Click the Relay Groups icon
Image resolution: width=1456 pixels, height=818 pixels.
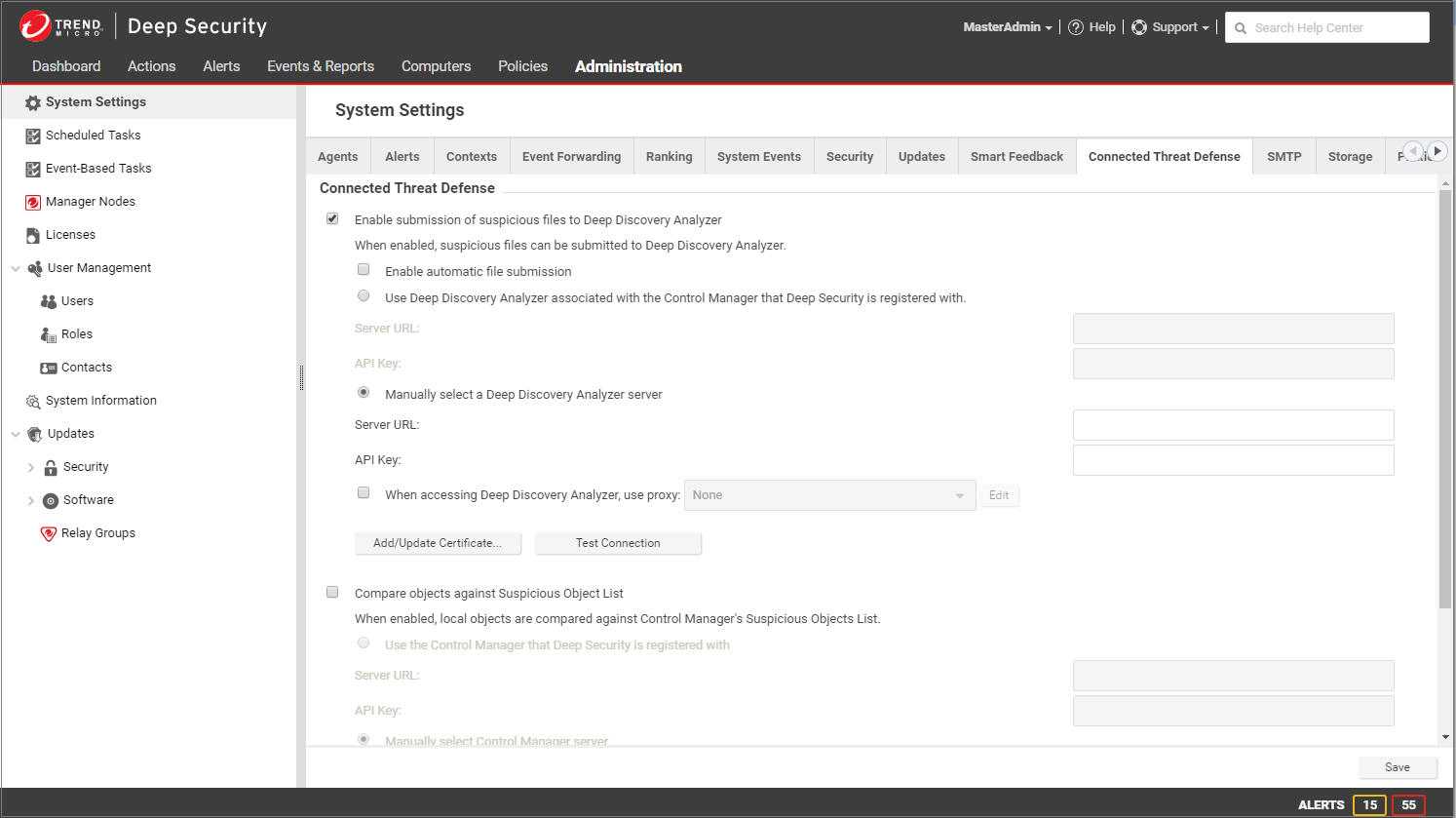[49, 533]
